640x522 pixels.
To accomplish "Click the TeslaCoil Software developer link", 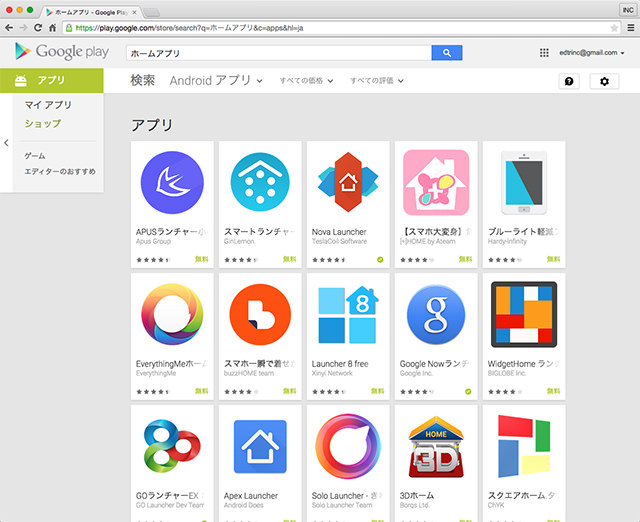I will (x=339, y=241).
